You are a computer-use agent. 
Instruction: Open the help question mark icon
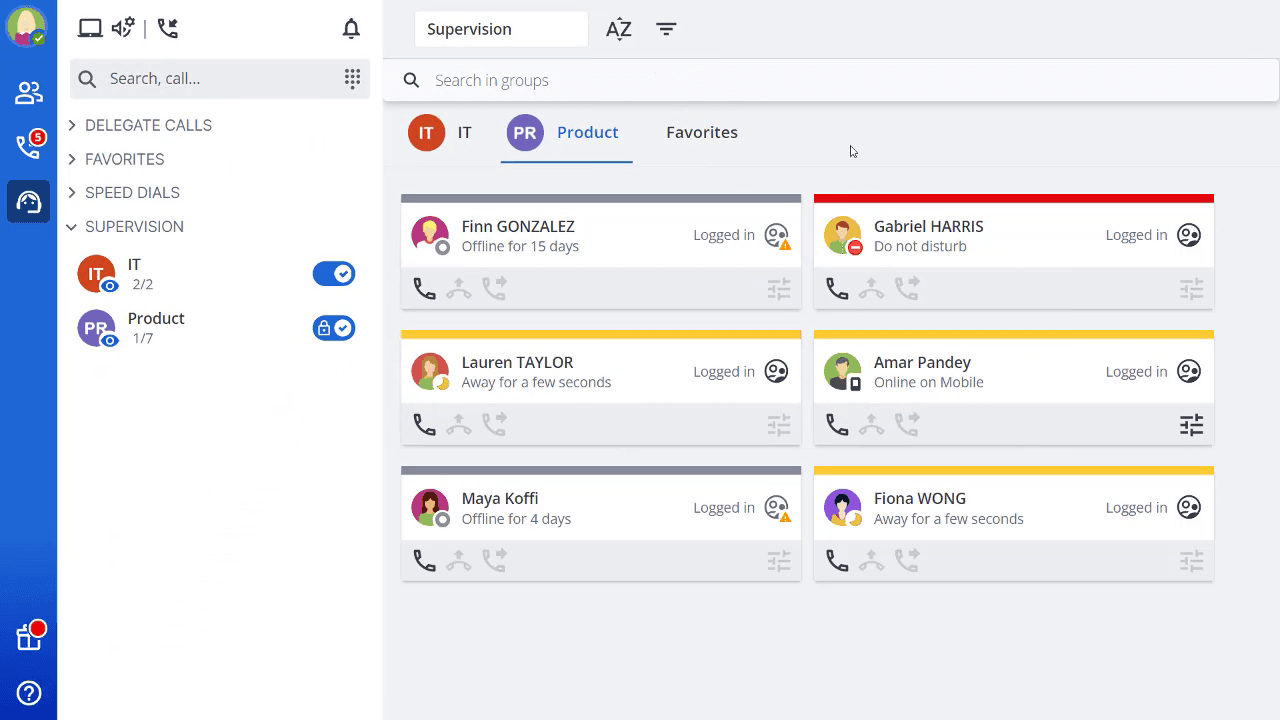[x=29, y=692]
